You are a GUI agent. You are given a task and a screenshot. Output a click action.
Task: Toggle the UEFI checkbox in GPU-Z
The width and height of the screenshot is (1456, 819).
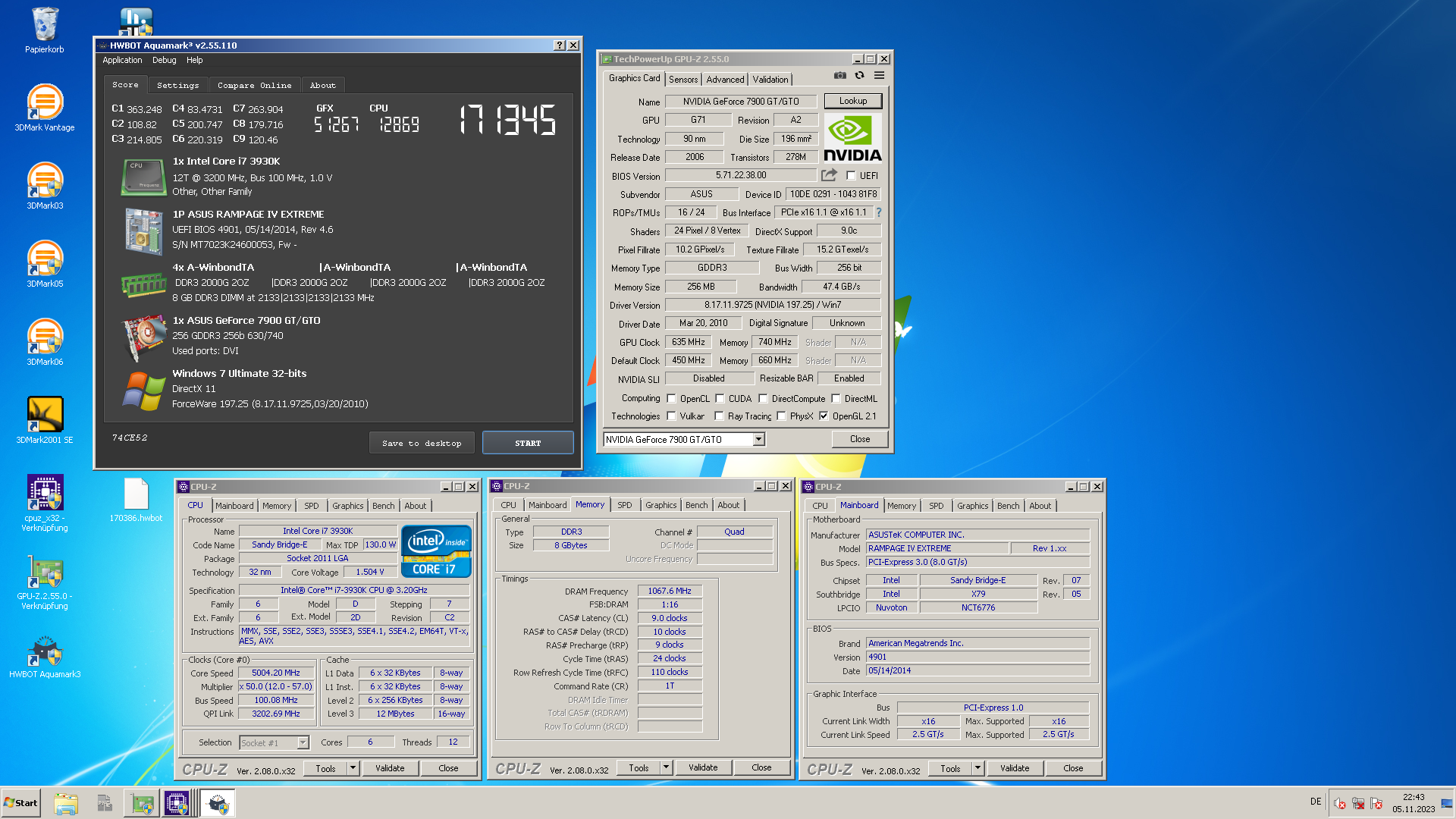(851, 176)
